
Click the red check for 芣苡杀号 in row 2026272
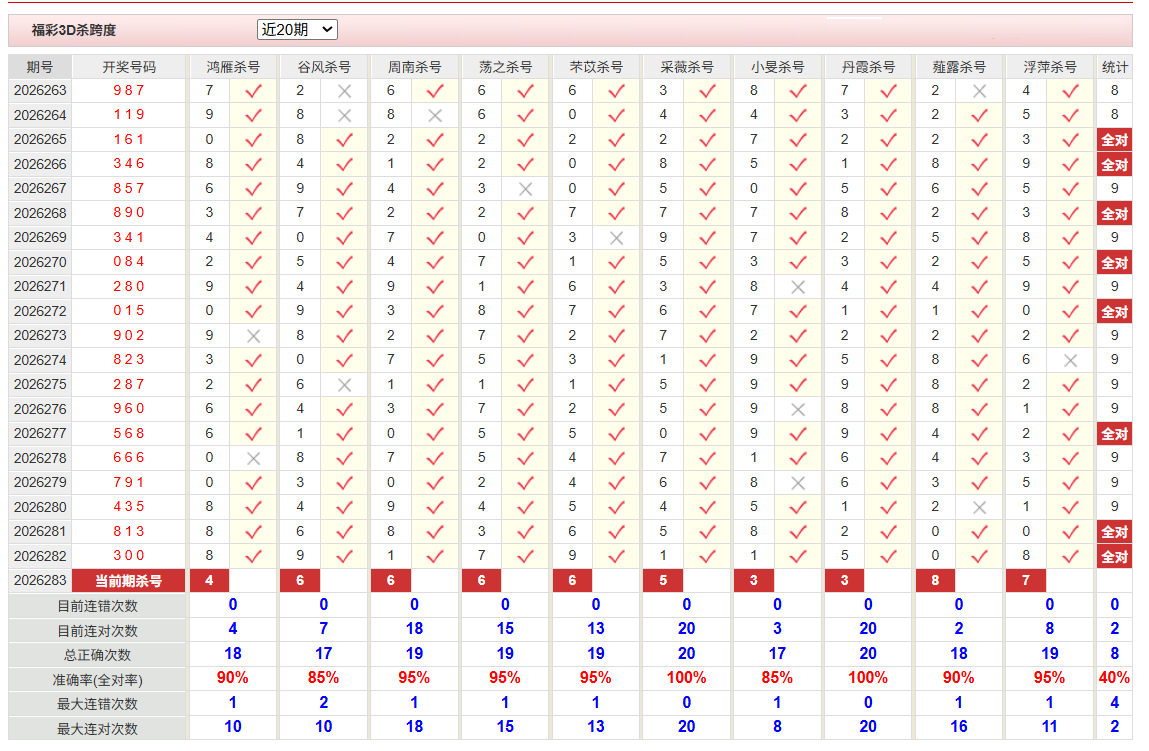click(616, 311)
